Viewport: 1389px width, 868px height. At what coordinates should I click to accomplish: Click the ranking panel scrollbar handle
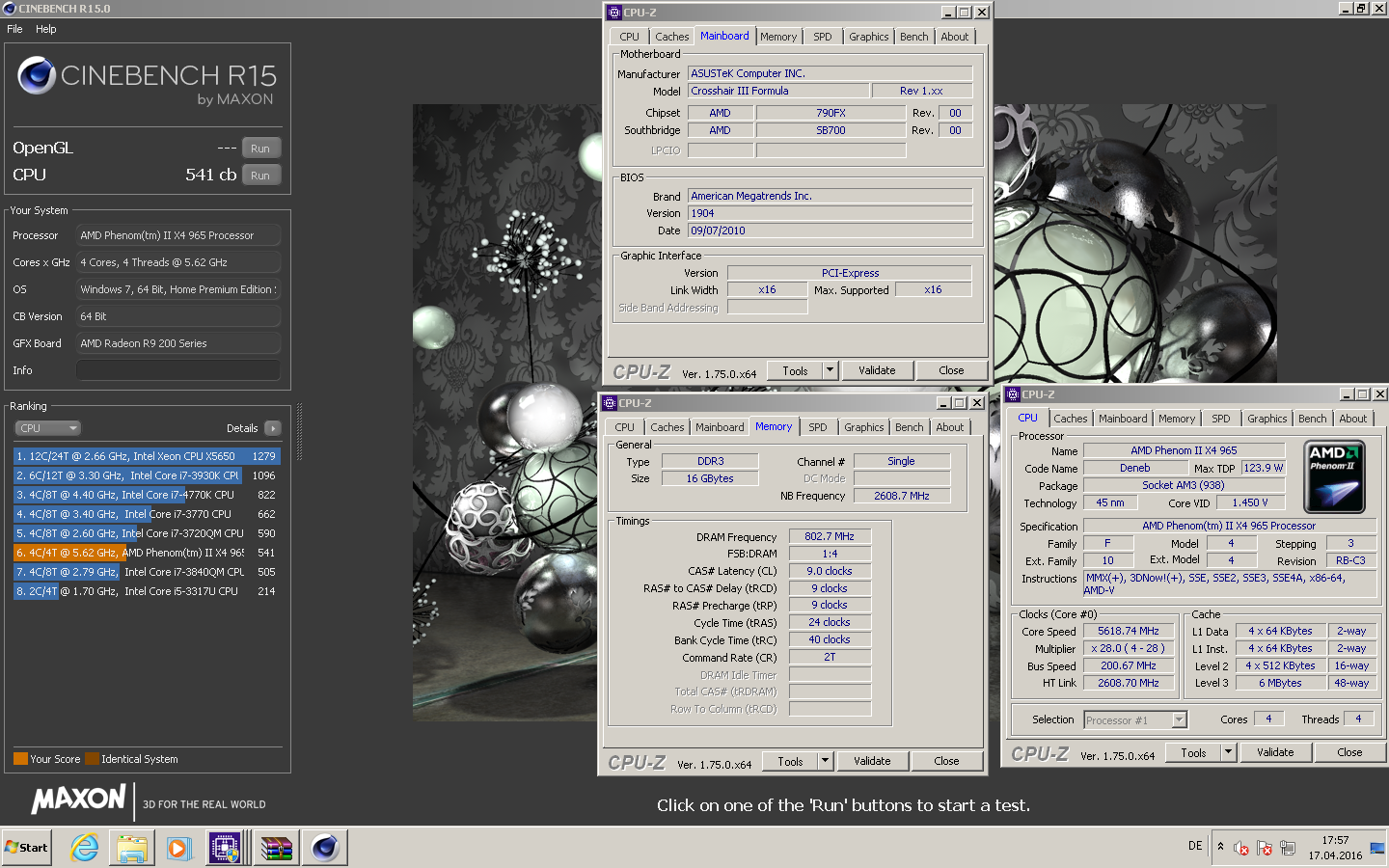[x=299, y=432]
